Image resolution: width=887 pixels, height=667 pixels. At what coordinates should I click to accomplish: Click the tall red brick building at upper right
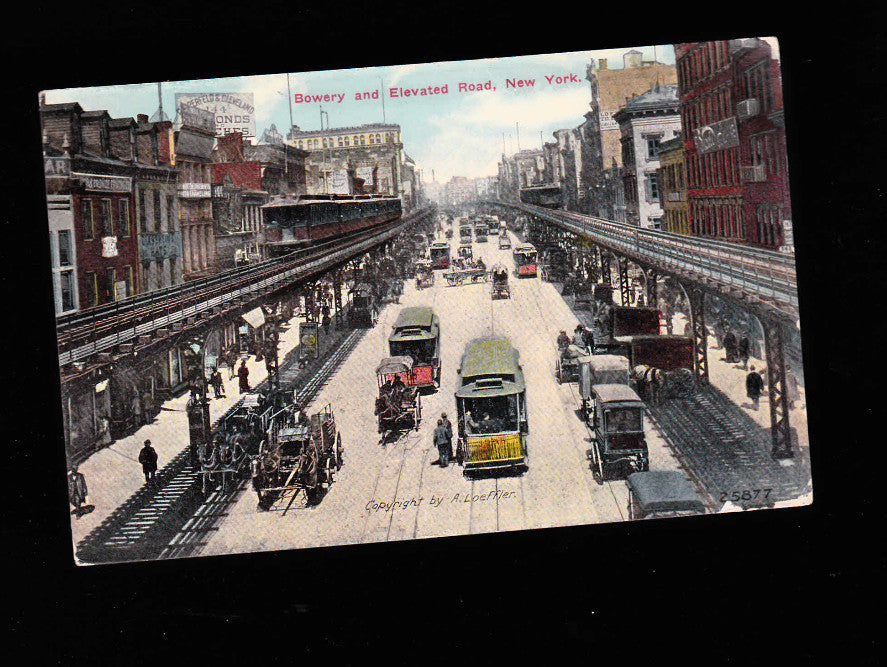click(x=733, y=144)
